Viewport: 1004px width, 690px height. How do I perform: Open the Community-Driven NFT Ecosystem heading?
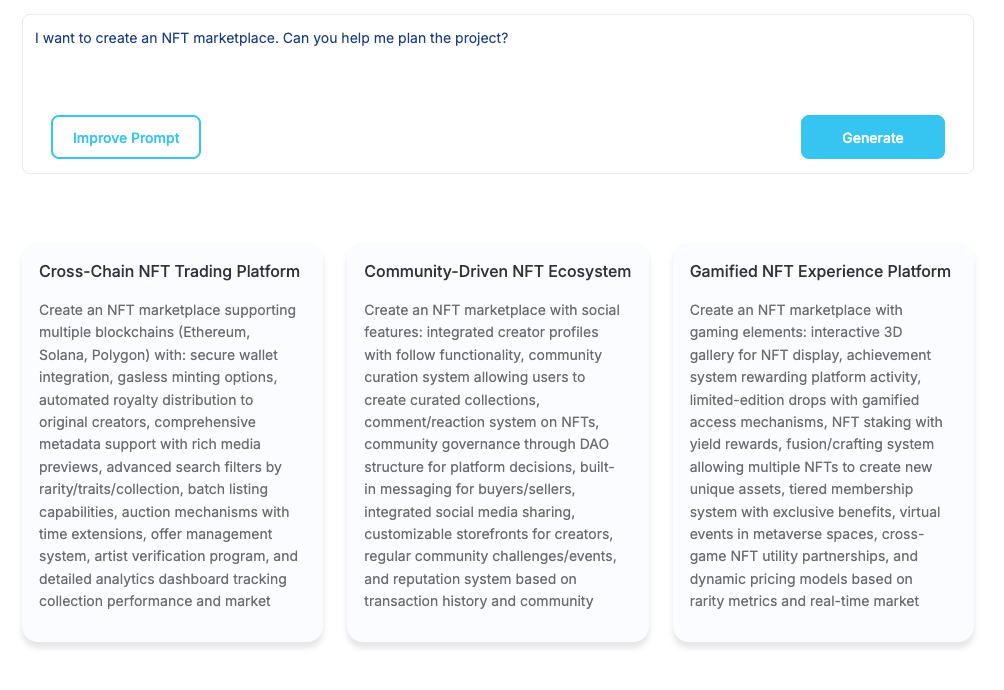pyautogui.click(x=497, y=271)
